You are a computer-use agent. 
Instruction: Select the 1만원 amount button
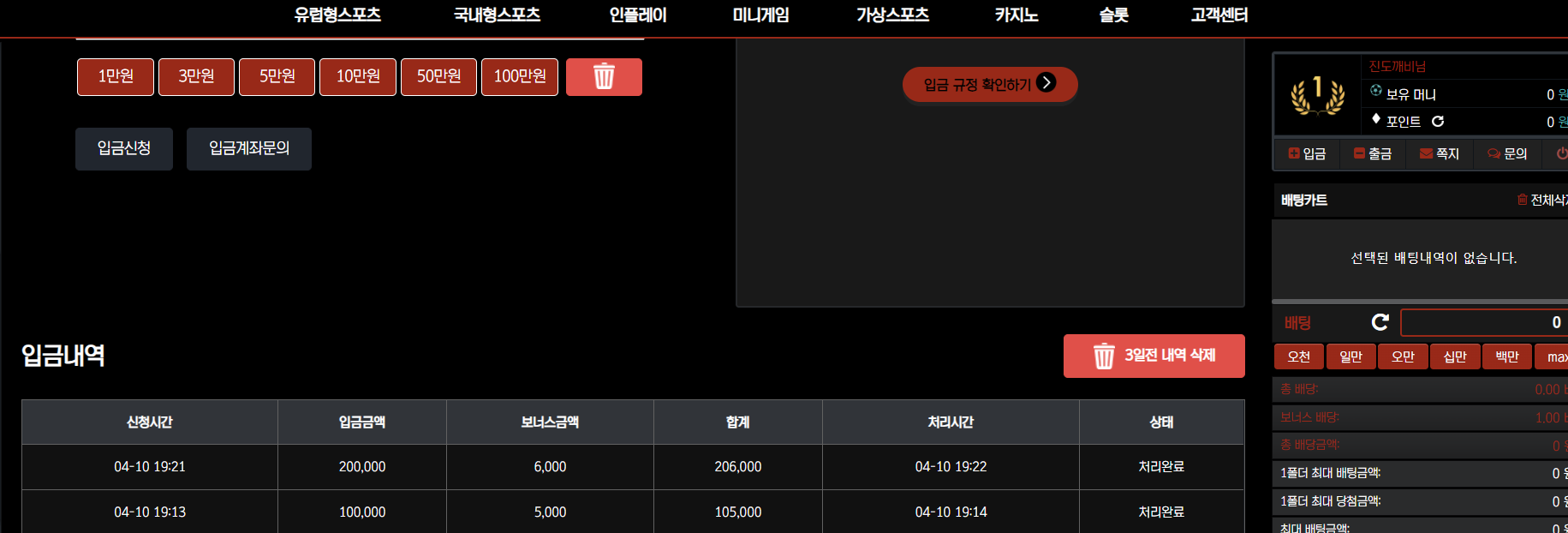[x=116, y=77]
